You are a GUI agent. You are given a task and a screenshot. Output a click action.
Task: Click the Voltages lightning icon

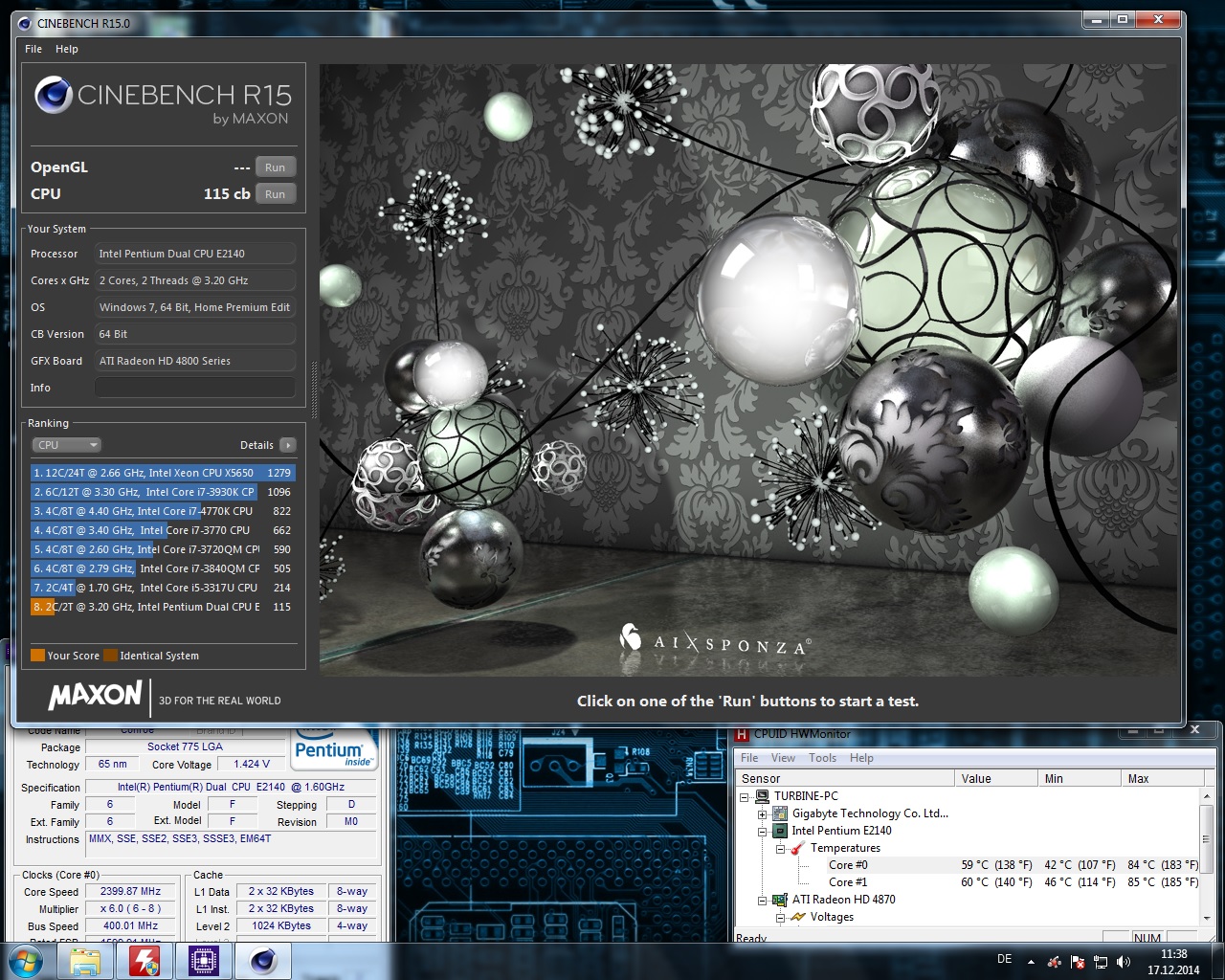[798, 917]
